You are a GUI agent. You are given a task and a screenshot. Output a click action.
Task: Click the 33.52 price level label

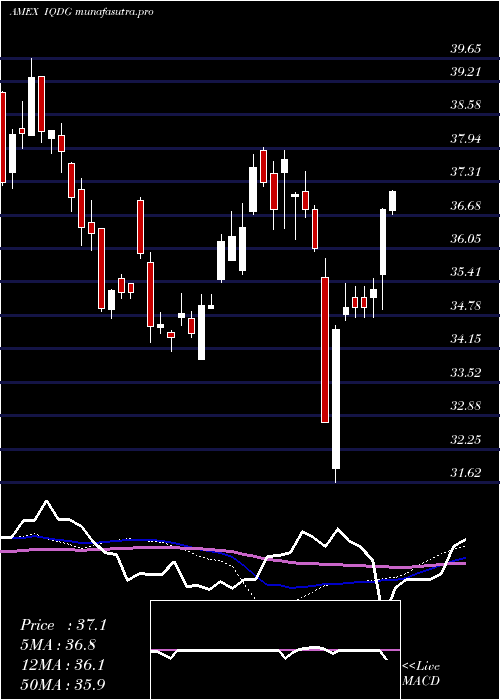pyautogui.click(x=466, y=373)
